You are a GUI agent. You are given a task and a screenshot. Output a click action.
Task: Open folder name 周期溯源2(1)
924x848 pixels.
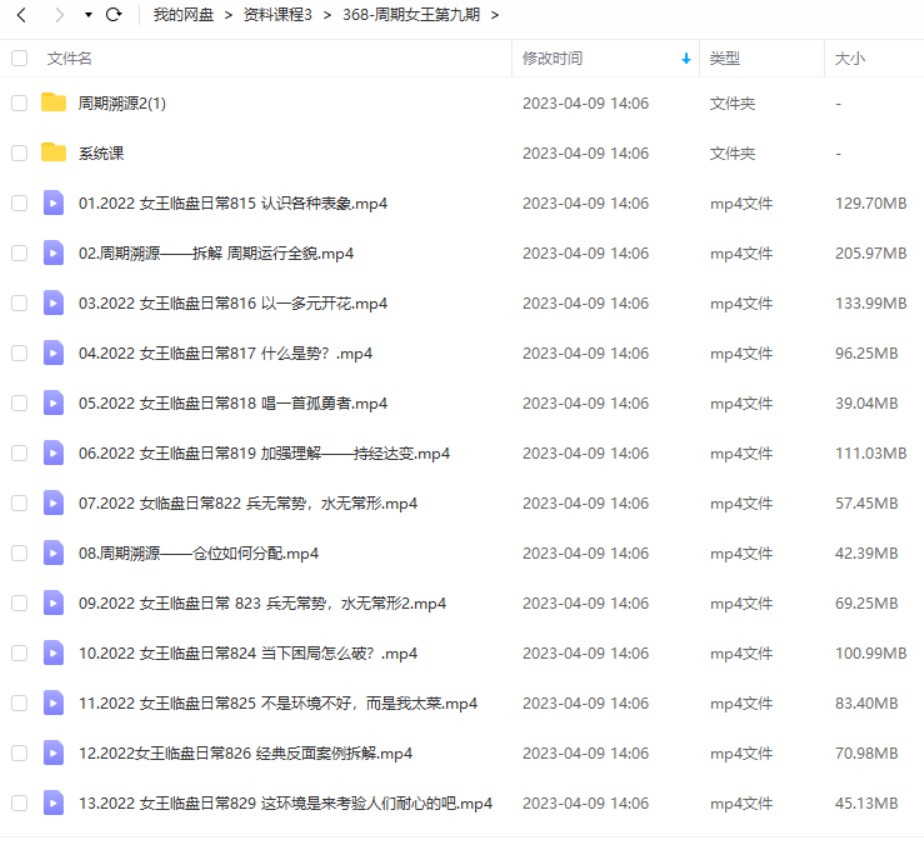pyautogui.click(x=122, y=103)
